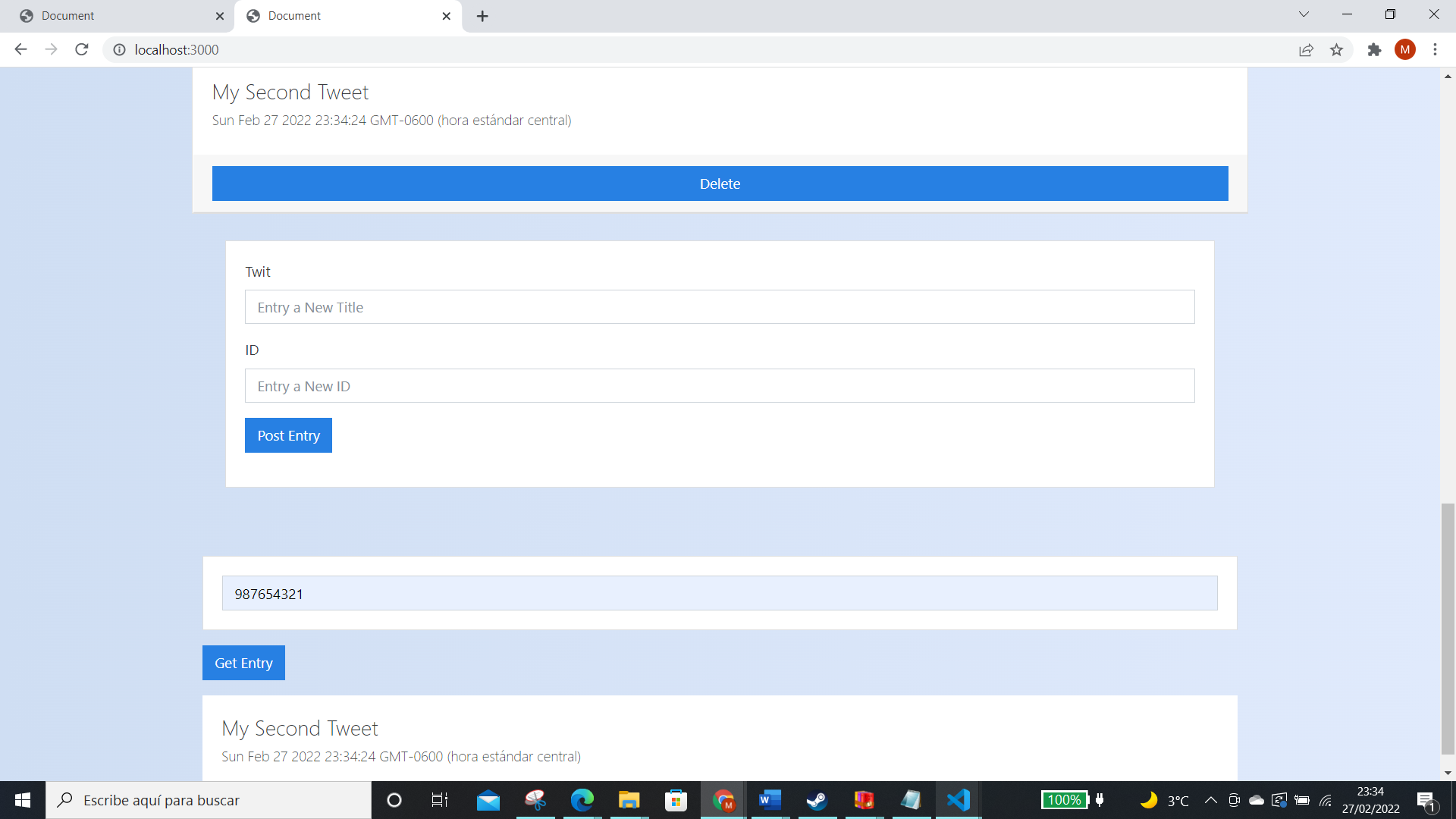Open the tab search arrow next to tabs
1456x819 pixels.
(x=1304, y=14)
